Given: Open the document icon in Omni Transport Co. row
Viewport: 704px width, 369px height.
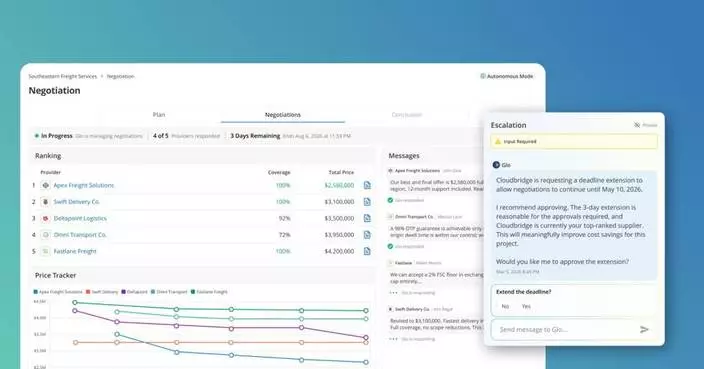Looking at the screenshot, I should click(x=367, y=235).
